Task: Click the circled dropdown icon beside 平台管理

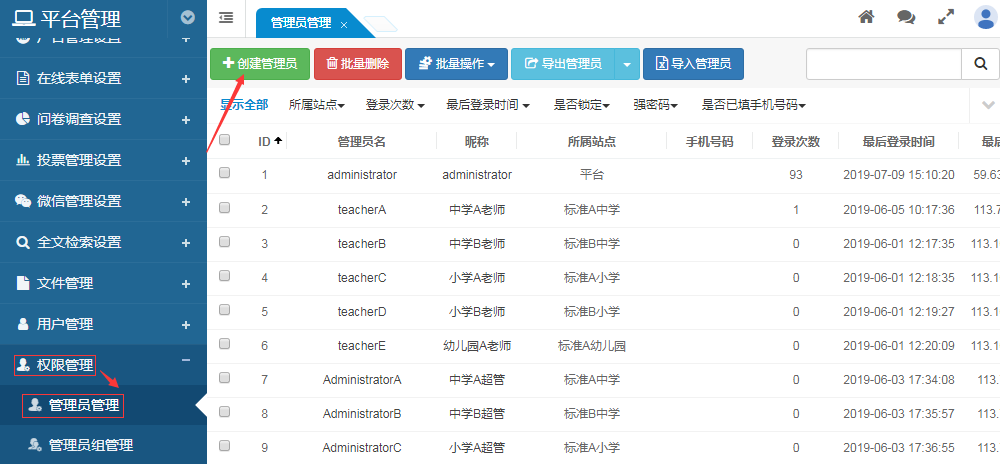Action: click(188, 17)
